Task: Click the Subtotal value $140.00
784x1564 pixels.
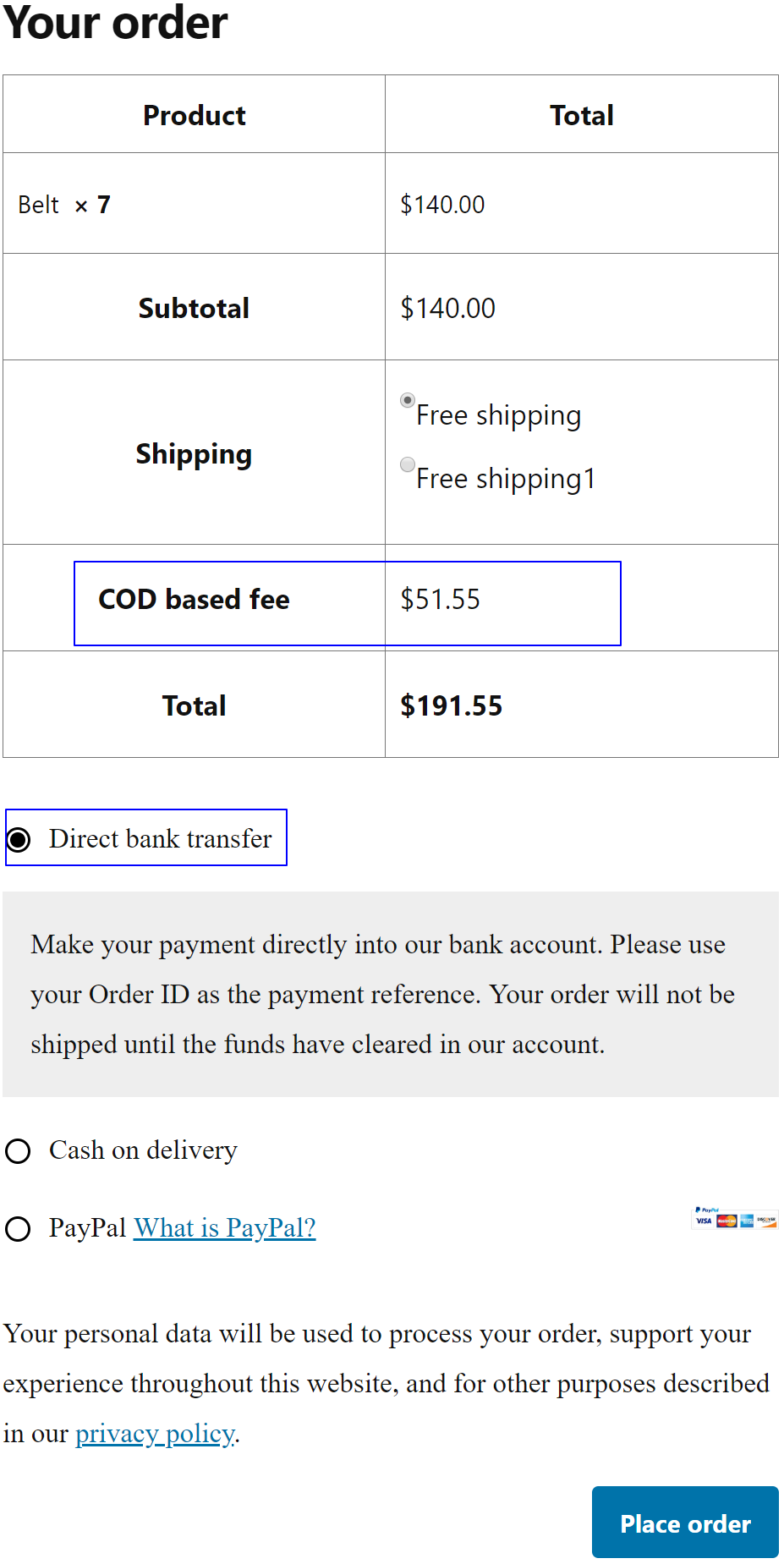Action: click(448, 307)
